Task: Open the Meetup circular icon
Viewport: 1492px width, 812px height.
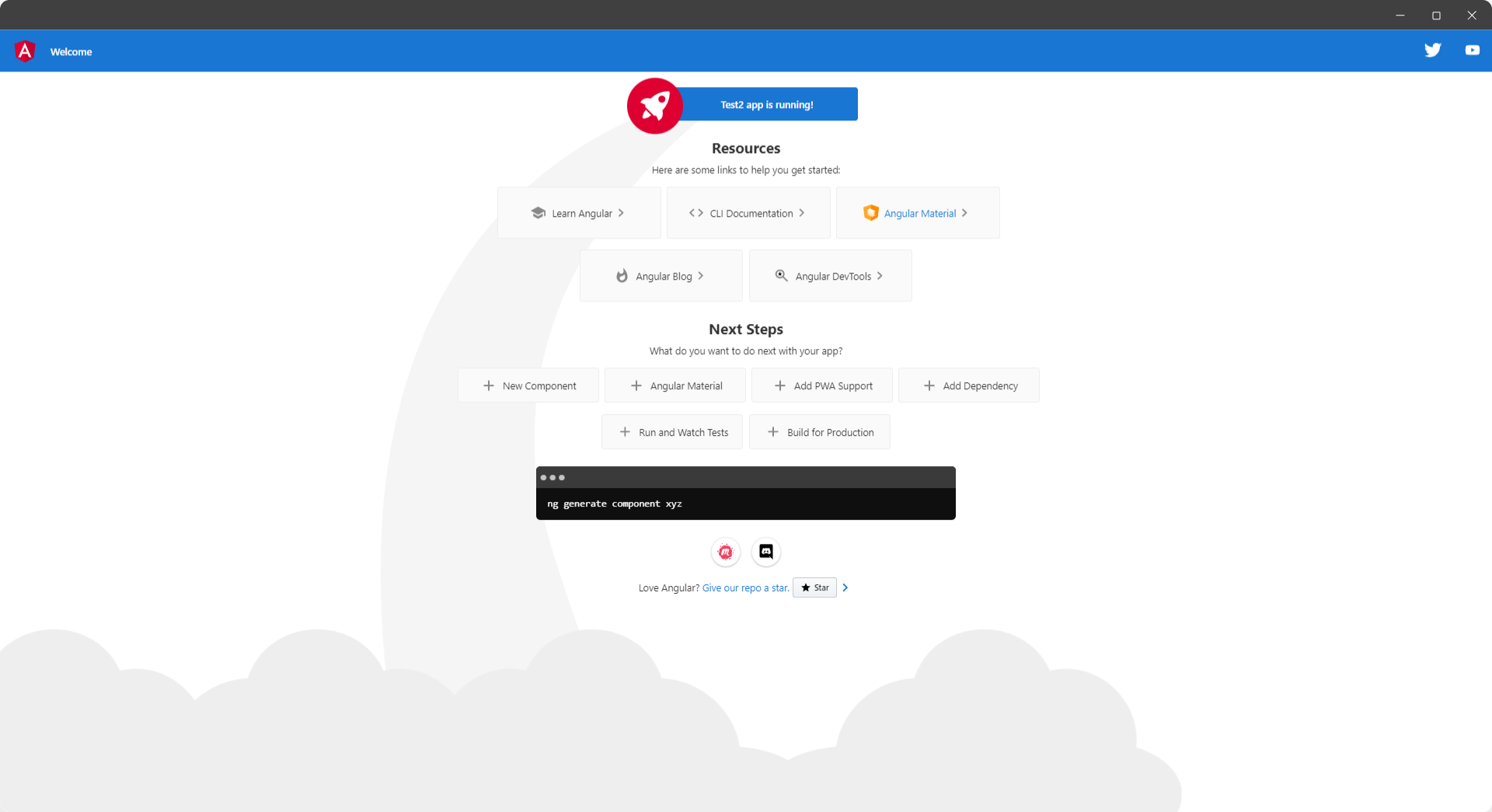Action: tap(726, 552)
